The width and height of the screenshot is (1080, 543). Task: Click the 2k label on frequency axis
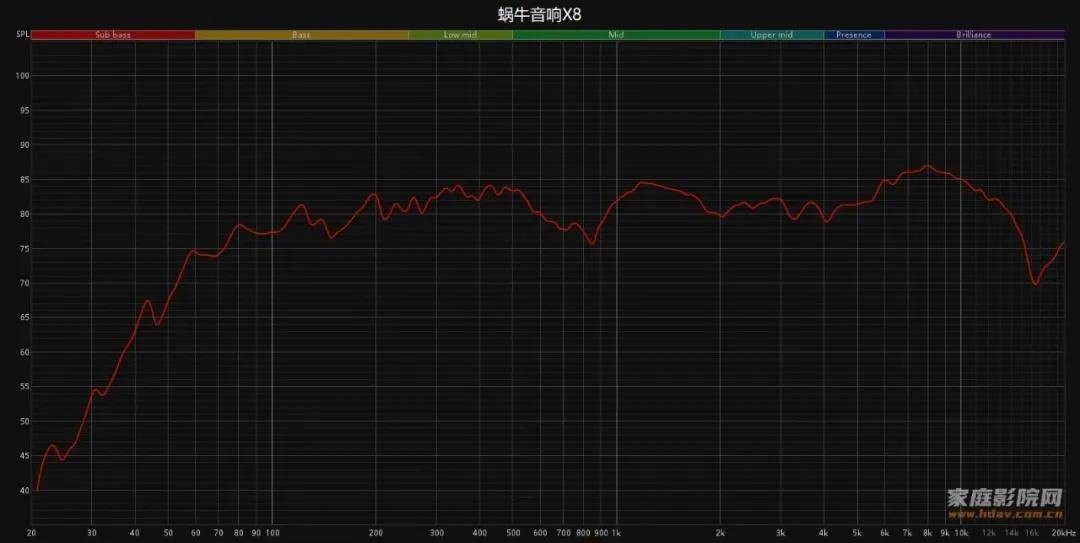coord(720,533)
